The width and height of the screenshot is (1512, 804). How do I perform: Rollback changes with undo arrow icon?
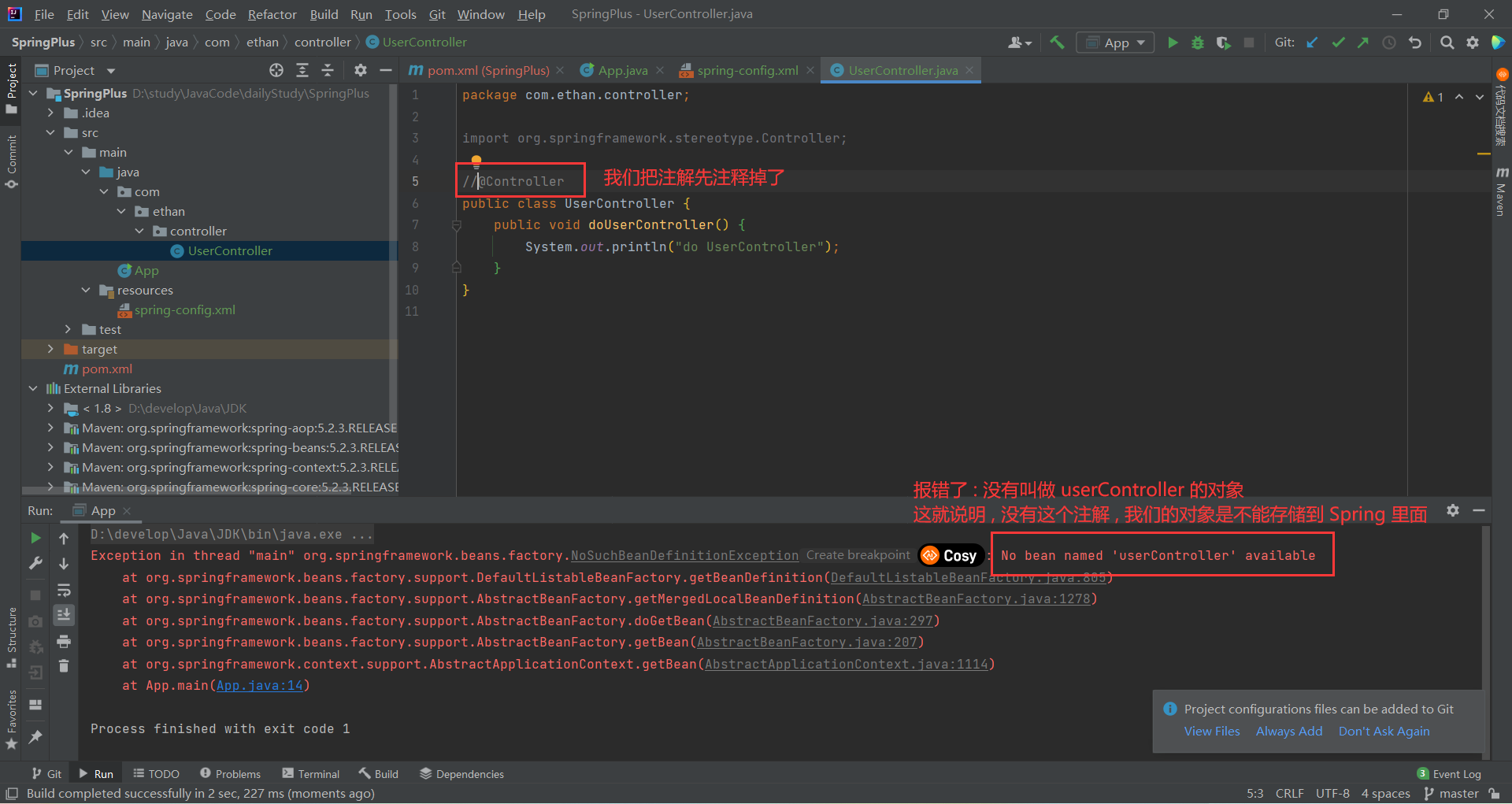1415,43
